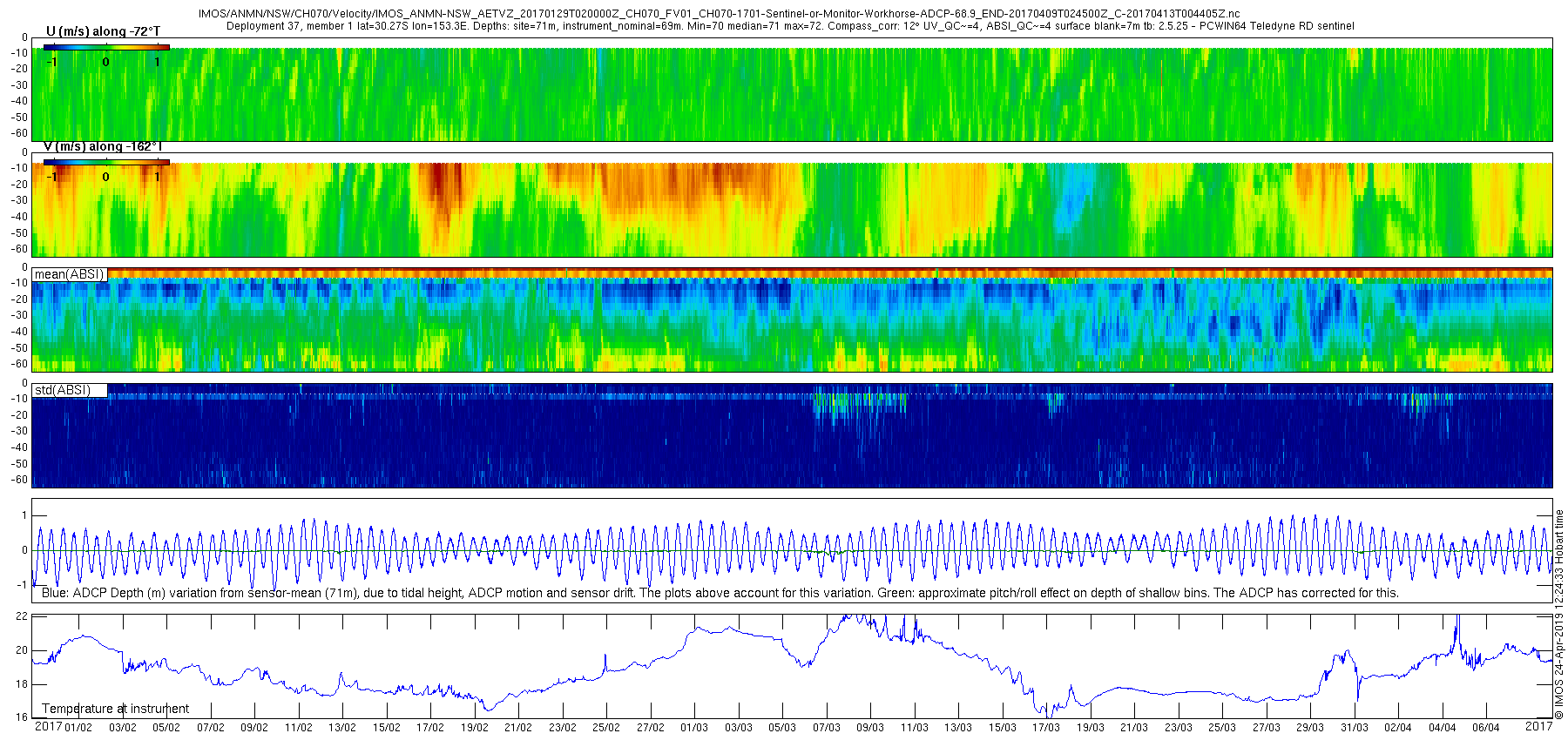This screenshot has width=1568, height=740.
Task: Click the '25/02' date tick label
Action: 606,728
